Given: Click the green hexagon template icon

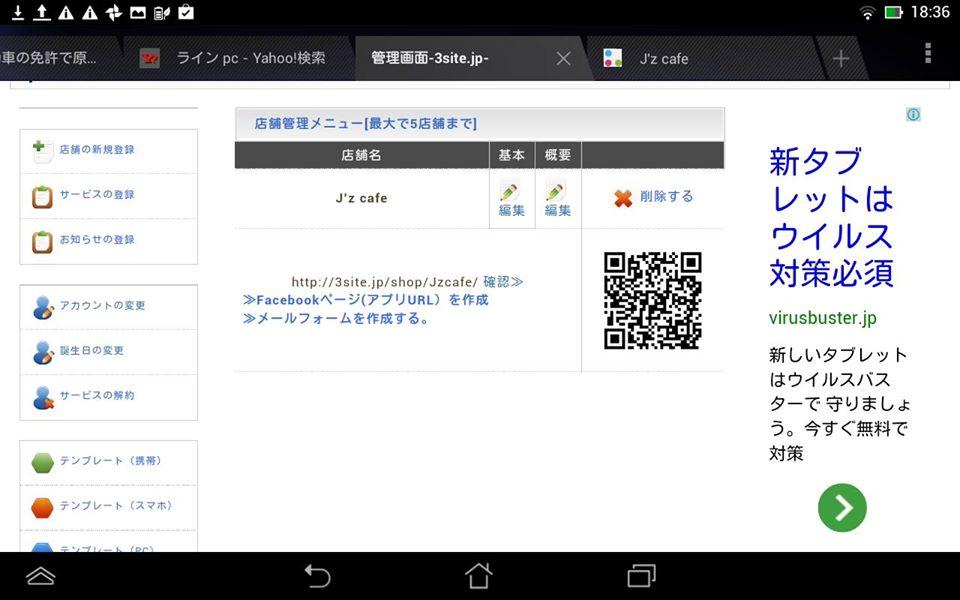Looking at the screenshot, I should pyautogui.click(x=42, y=463).
